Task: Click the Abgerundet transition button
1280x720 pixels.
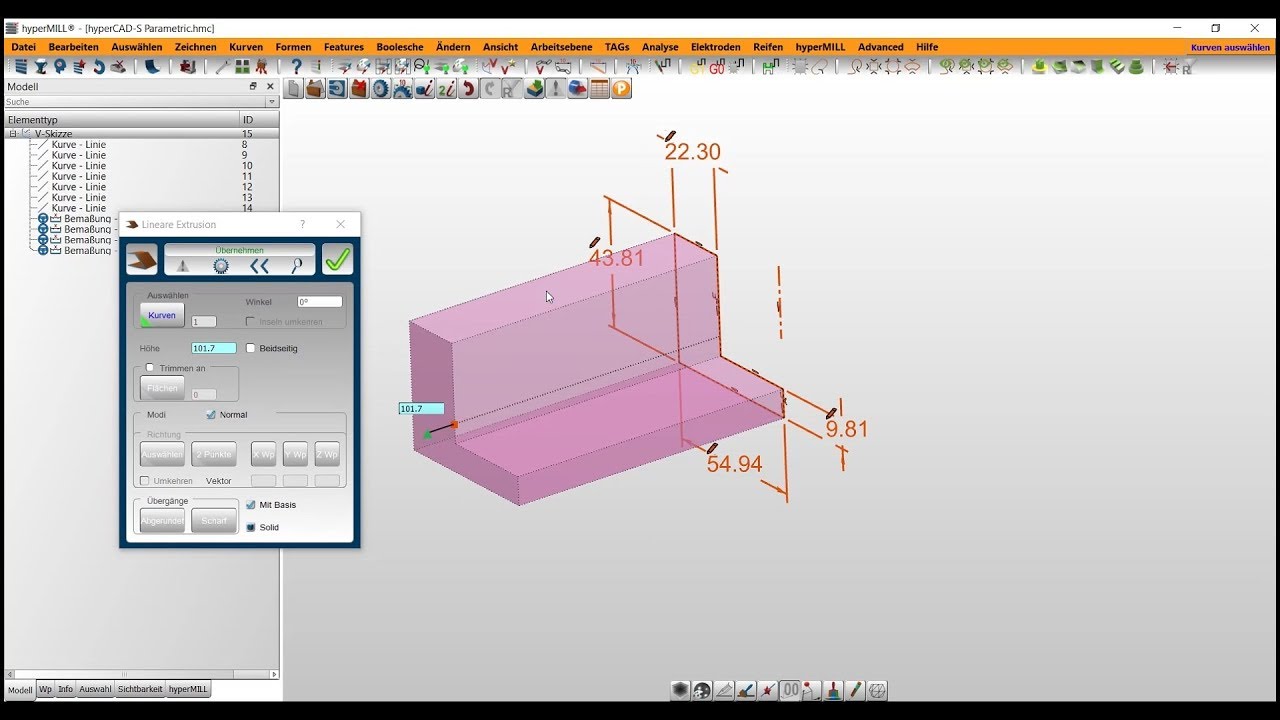Action: point(162,521)
